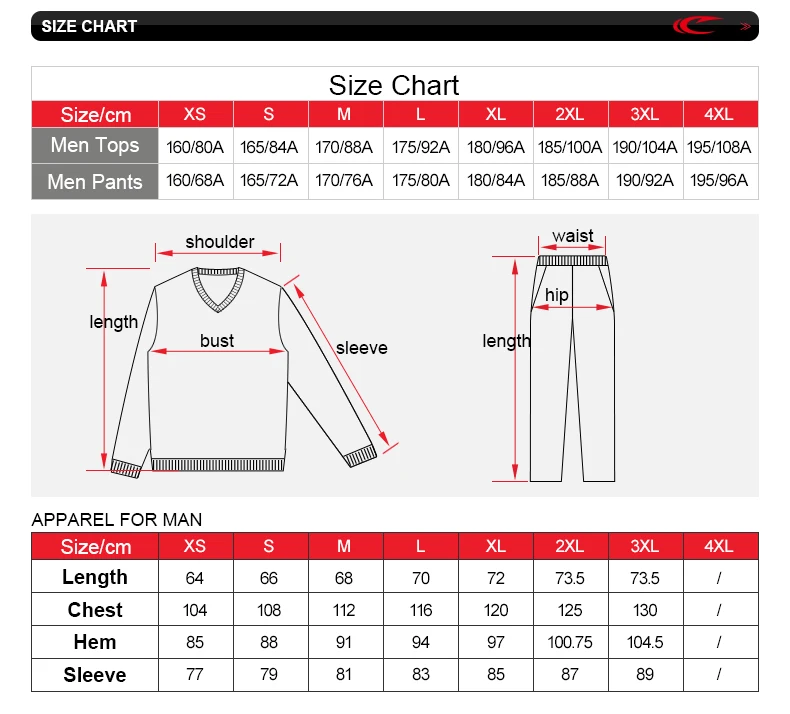Screen dimensions: 790x714
Task: Click the 'SIZE CHART' header text
Action: (x=89, y=26)
